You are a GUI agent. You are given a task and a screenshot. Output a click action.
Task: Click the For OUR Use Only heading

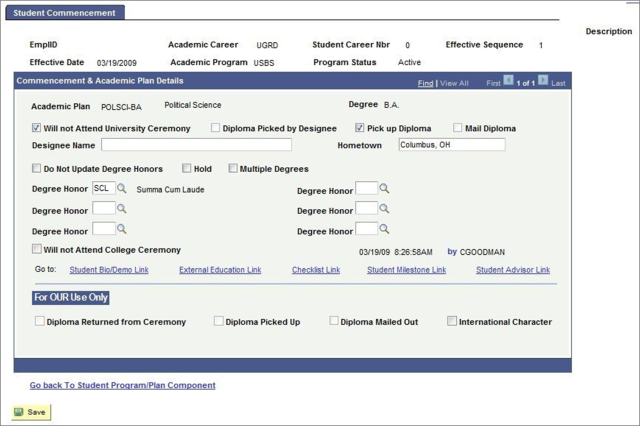[71, 297]
